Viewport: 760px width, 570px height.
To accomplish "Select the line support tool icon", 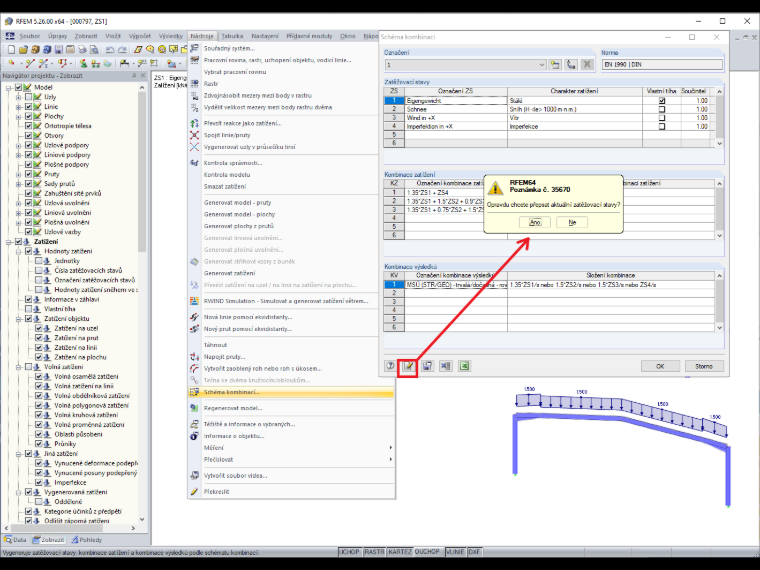I will tap(95, 63).
